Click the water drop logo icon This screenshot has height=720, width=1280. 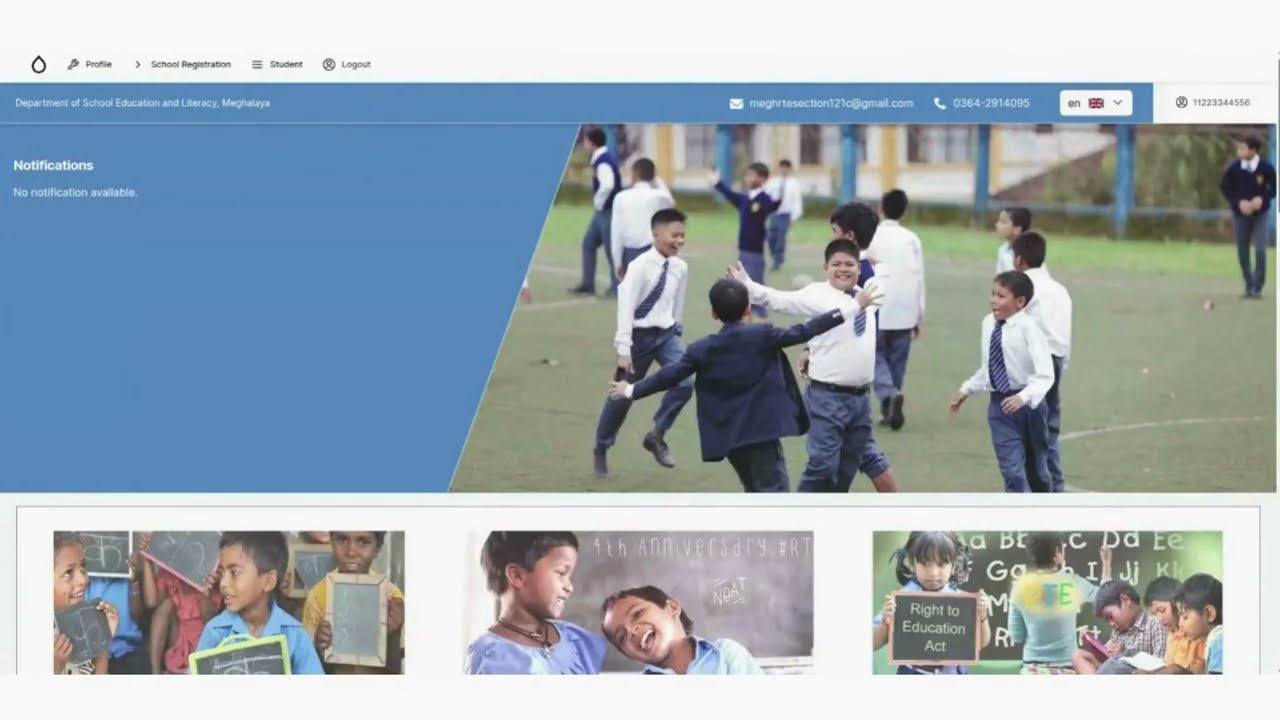click(x=38, y=64)
